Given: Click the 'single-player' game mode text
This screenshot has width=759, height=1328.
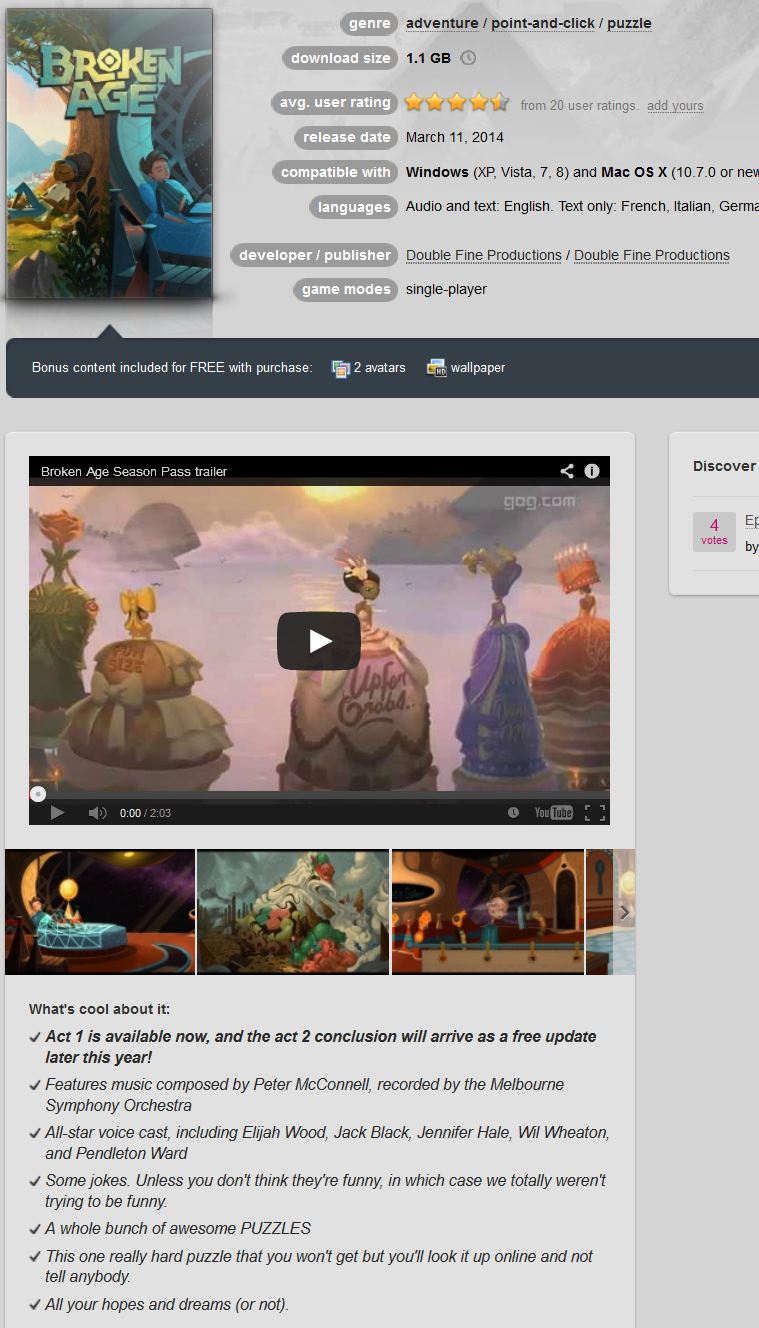Looking at the screenshot, I should coord(446,289).
